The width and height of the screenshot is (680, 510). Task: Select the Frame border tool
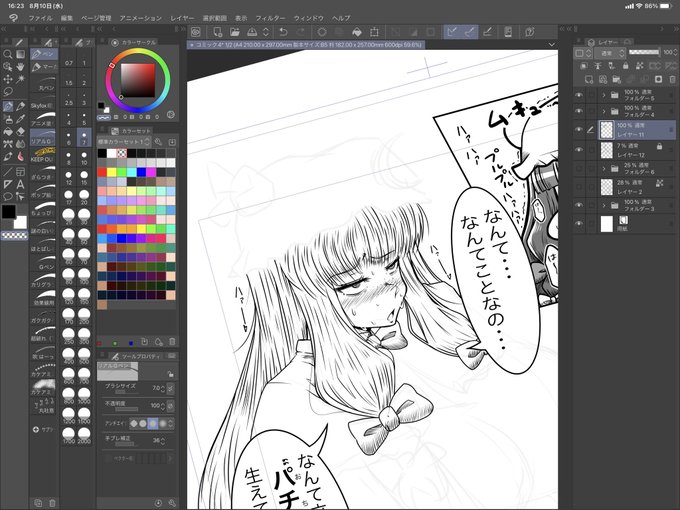click(20, 172)
